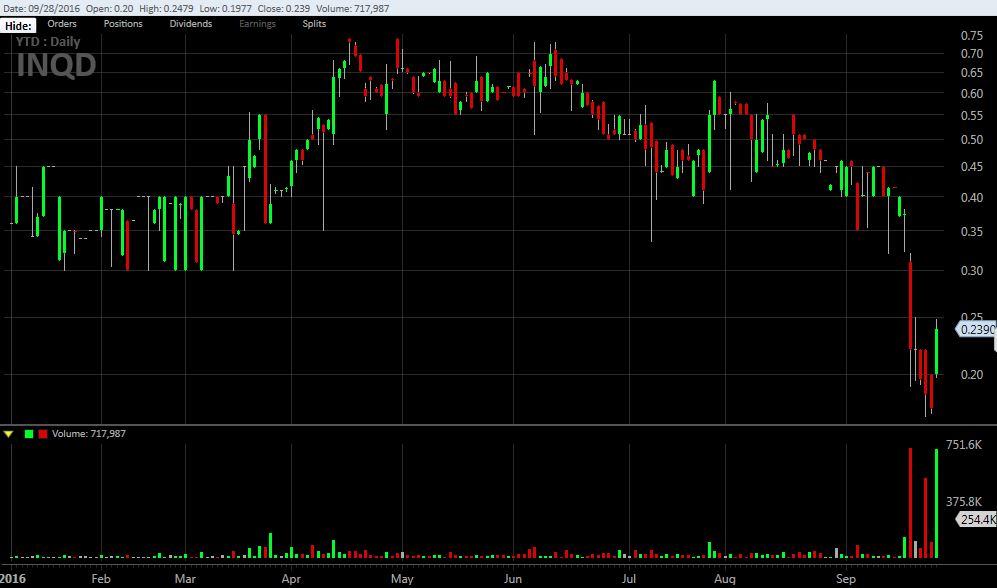Select the 0.2390 current price marker
Image resolution: width=997 pixels, height=588 pixels.
click(976, 329)
